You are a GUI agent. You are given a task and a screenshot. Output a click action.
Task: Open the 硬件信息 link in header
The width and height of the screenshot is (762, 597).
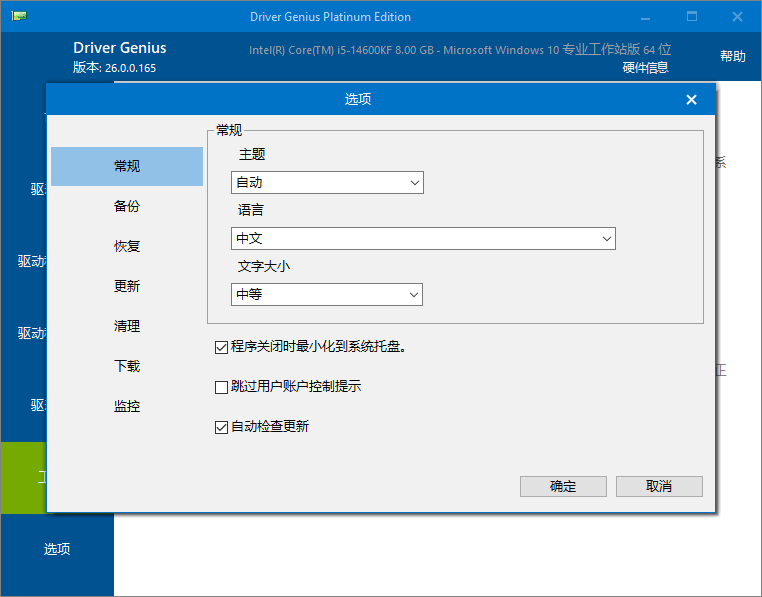[645, 68]
